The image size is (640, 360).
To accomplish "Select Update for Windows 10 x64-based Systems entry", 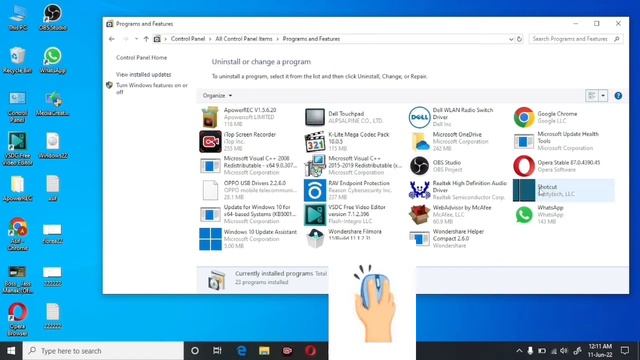I will (249, 215).
